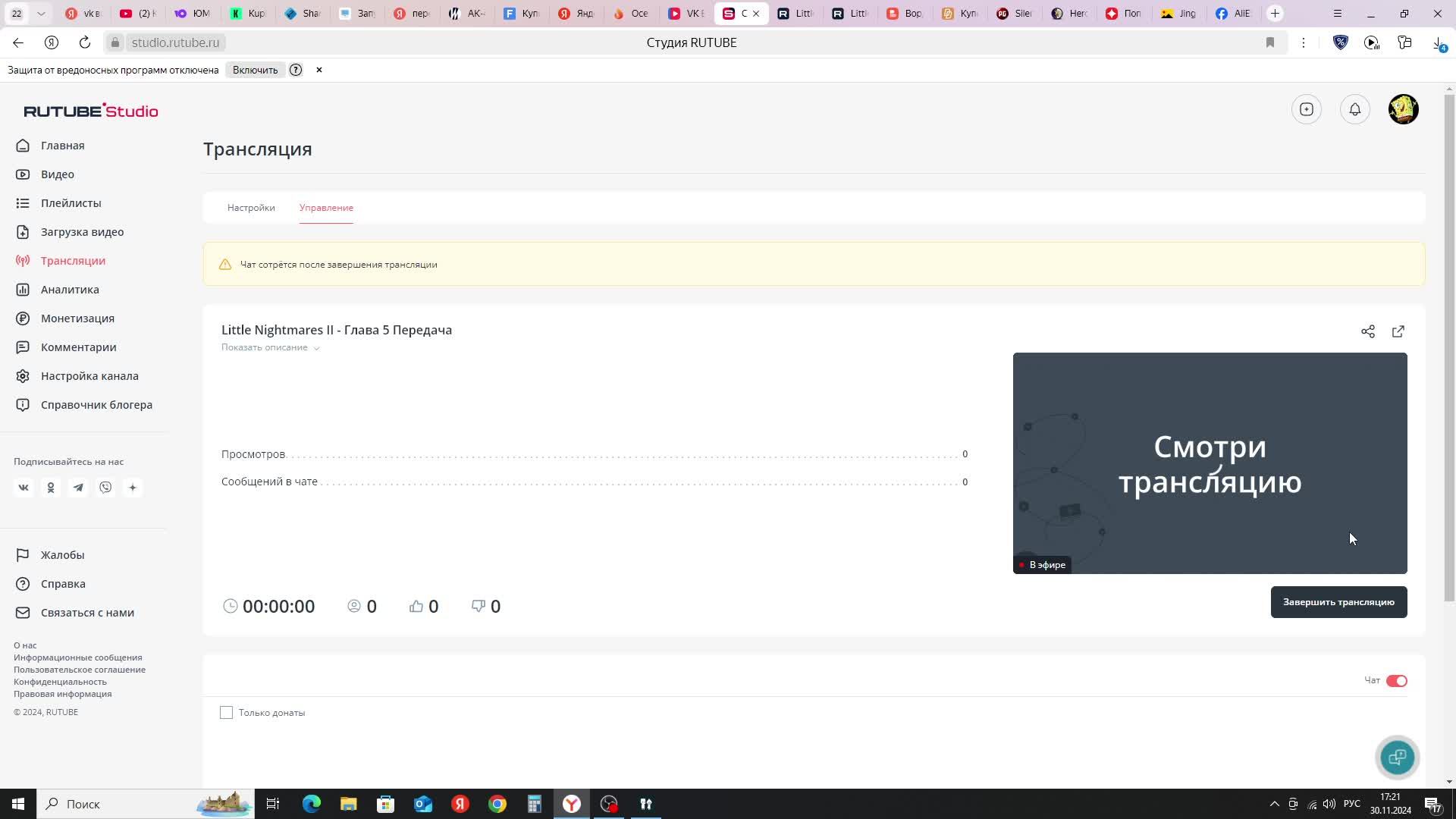1456x819 pixels.
Task: Click the RUTUBE Studio home logo
Action: pos(91,110)
